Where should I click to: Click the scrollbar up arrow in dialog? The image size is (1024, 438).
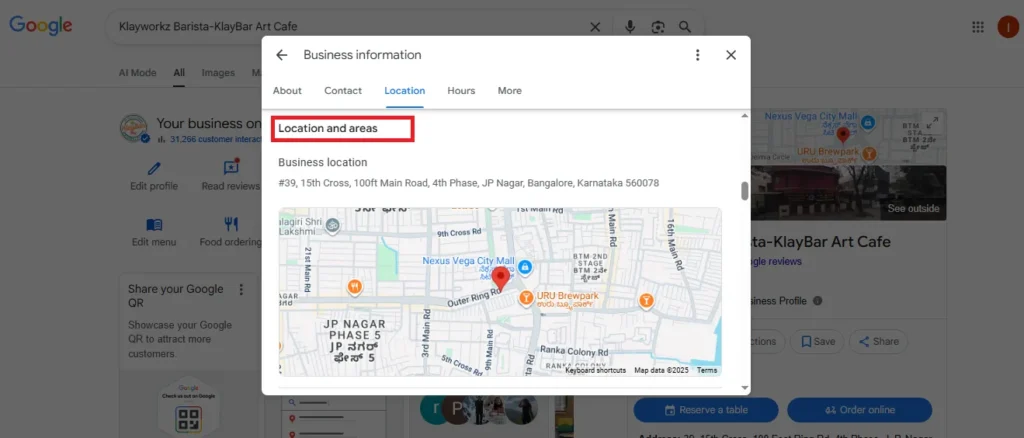(x=744, y=116)
